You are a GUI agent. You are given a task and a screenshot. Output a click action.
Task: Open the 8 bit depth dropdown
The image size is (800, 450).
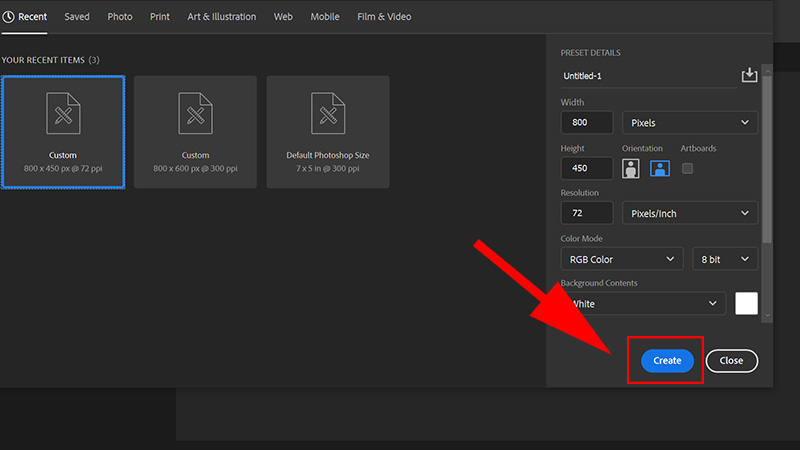pyautogui.click(x=724, y=259)
